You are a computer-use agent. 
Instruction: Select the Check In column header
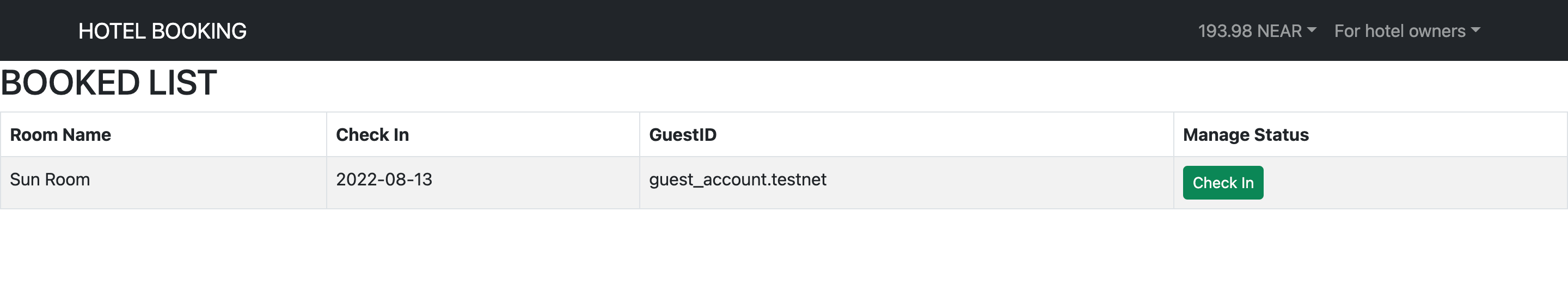click(x=483, y=134)
